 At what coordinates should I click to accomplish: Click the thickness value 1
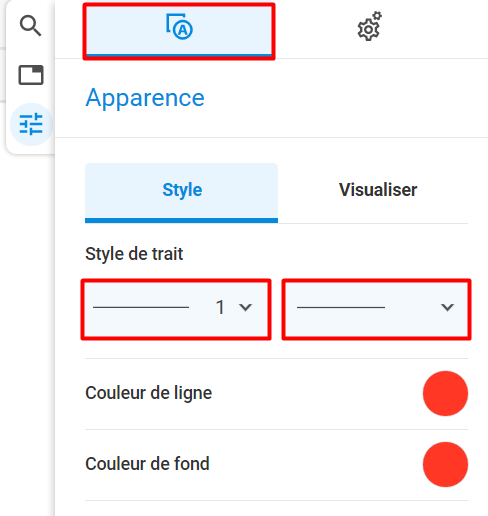(x=220, y=307)
